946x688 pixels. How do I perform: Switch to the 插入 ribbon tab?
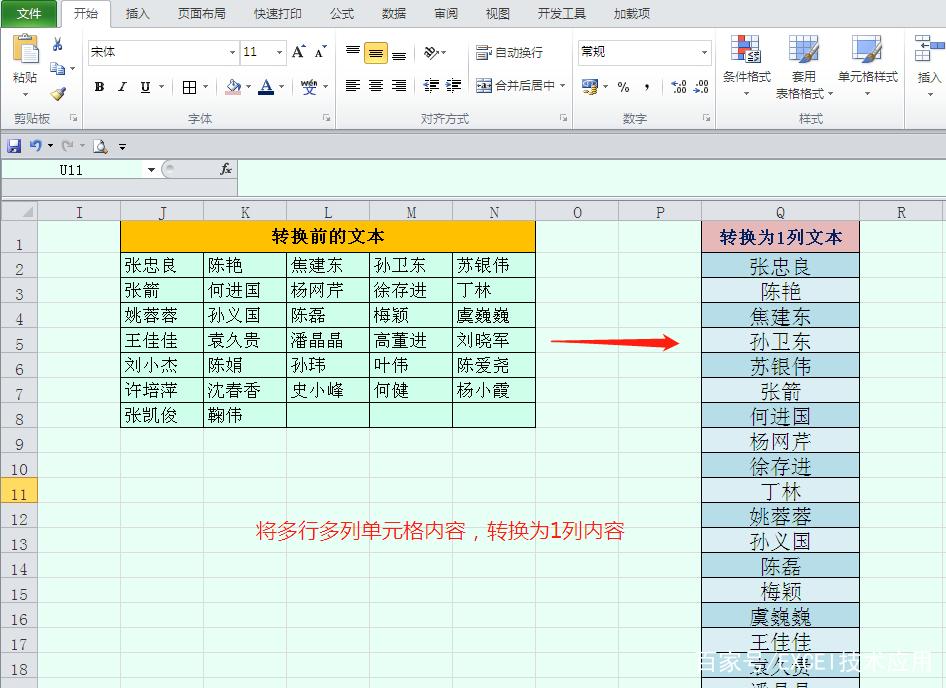(x=137, y=13)
